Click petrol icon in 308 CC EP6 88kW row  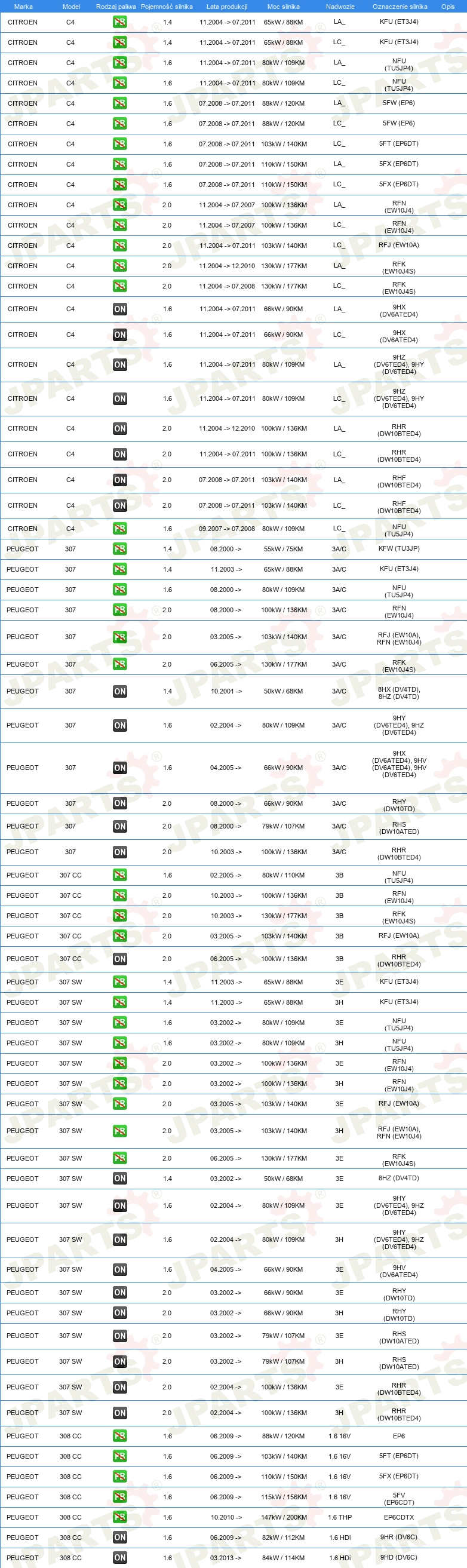coord(120,1436)
